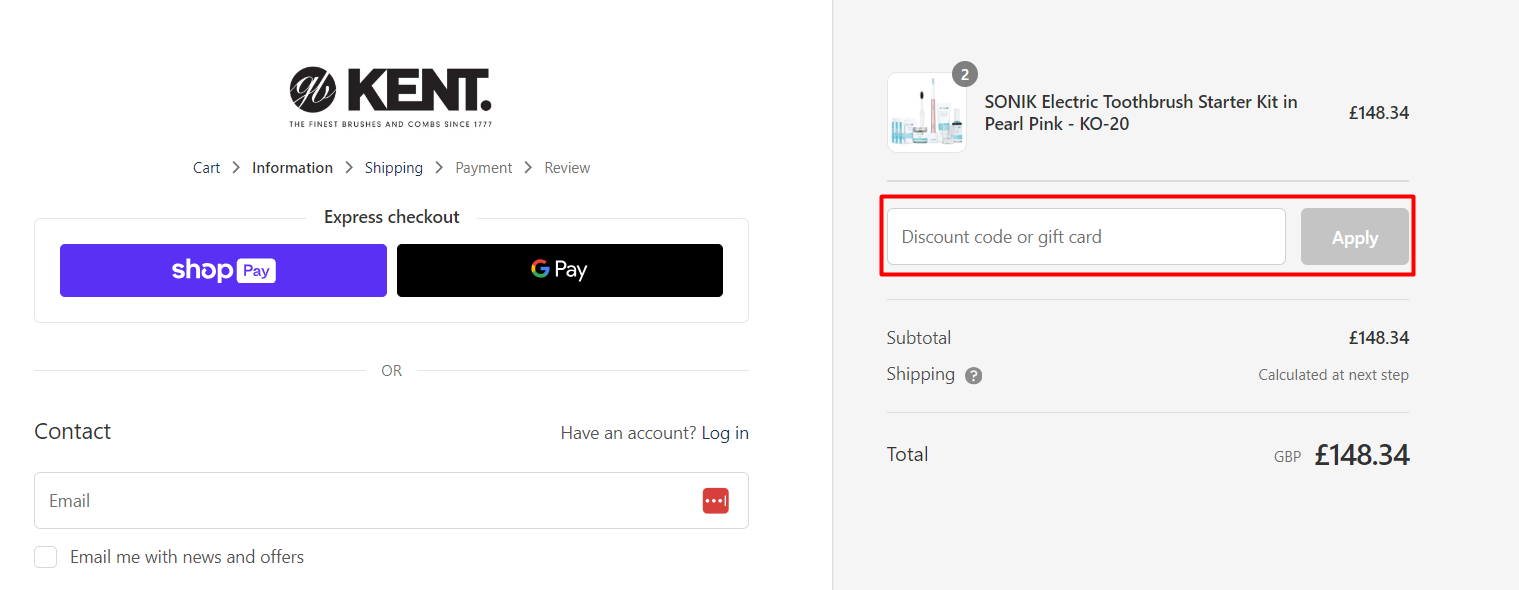Click the GBP total amount £148.34
This screenshot has width=1519, height=590.
coord(1361,456)
